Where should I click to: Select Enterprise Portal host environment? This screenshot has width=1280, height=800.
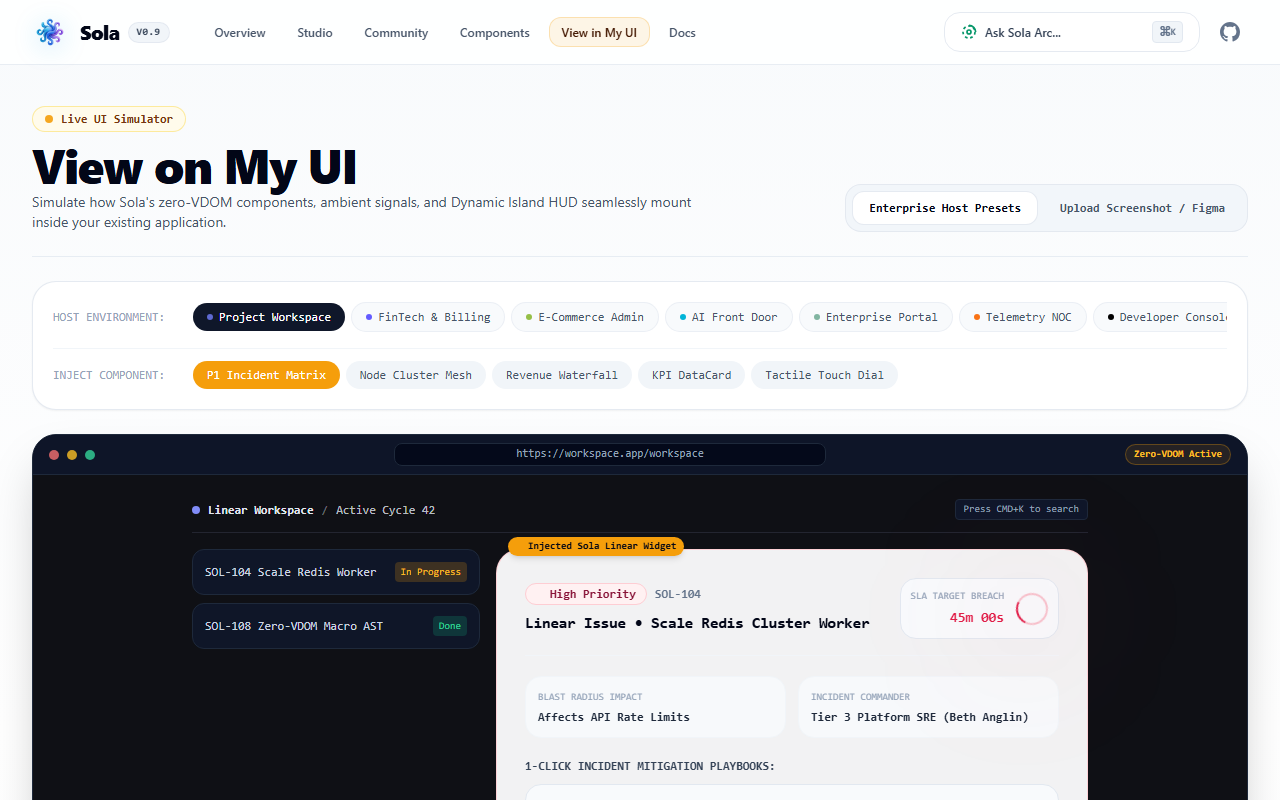[x=876, y=317]
